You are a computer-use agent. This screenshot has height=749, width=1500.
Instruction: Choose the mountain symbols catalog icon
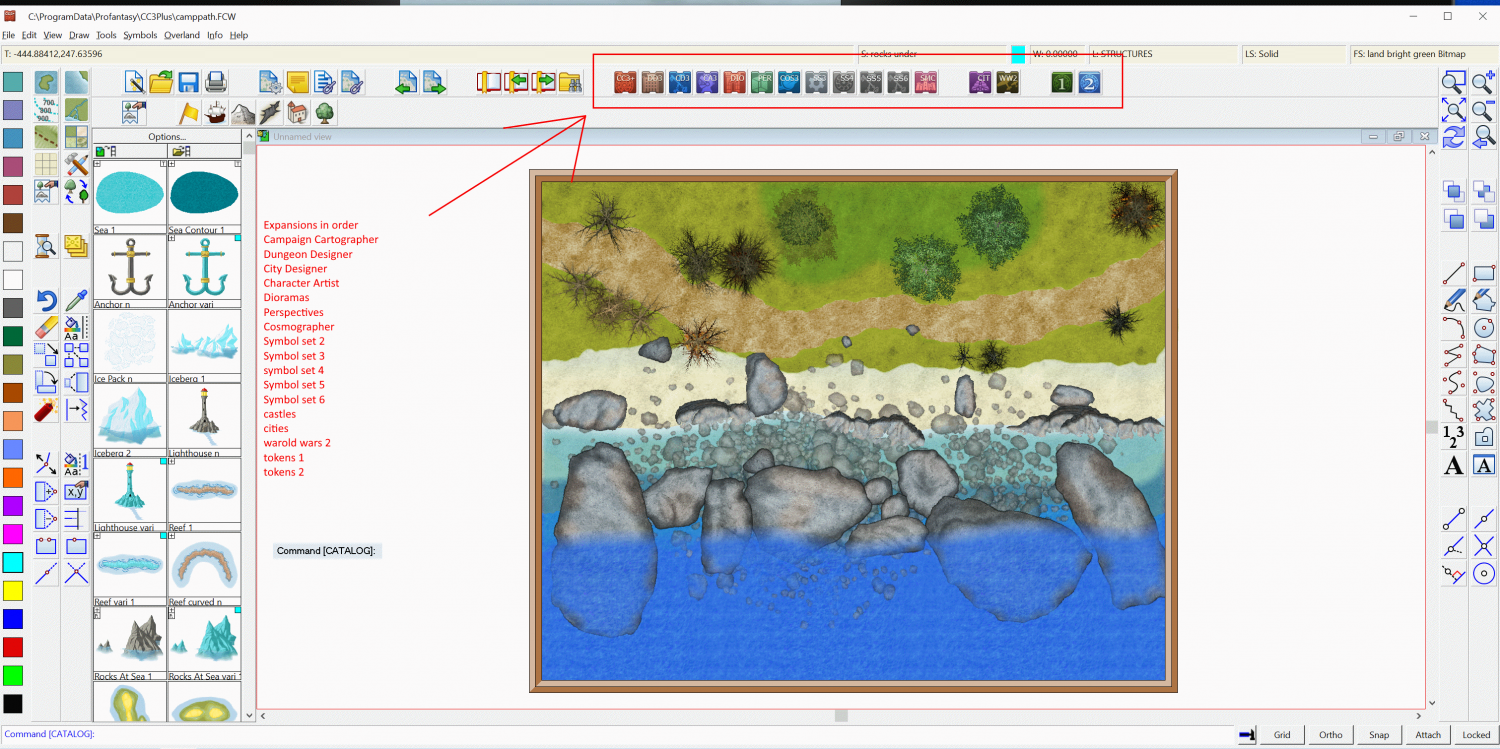[x=242, y=113]
